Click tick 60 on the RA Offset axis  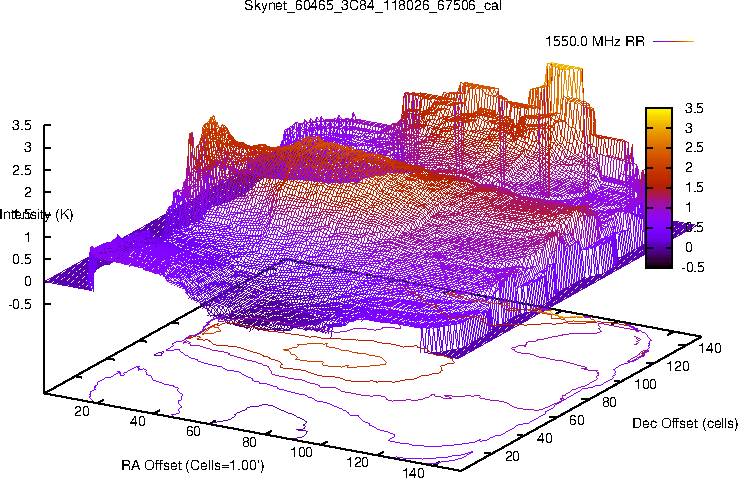[x=193, y=431]
